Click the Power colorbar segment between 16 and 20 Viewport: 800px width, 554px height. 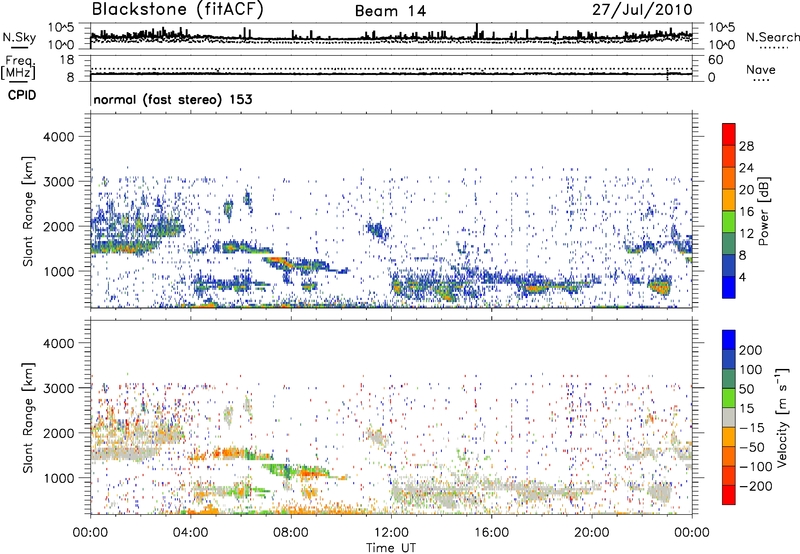729,200
